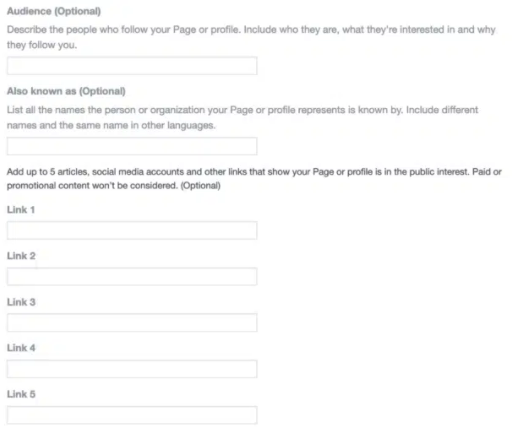Image resolution: width=513 pixels, height=434 pixels.
Task: Click the 'Link 4' label text
Action: coord(21,348)
